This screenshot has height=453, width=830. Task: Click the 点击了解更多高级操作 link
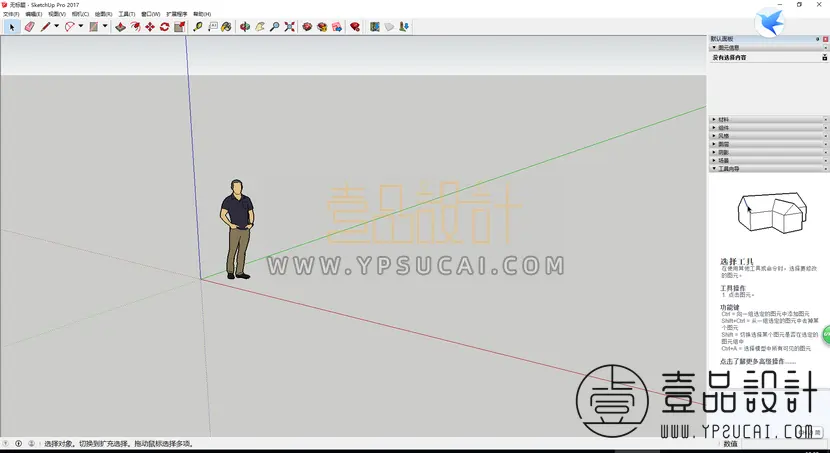757,361
